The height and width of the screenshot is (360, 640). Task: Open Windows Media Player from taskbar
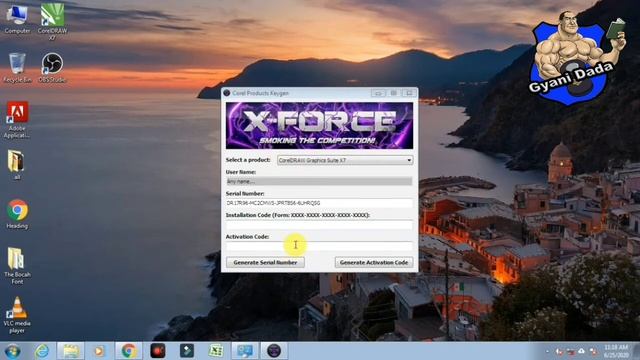pyautogui.click(x=99, y=351)
